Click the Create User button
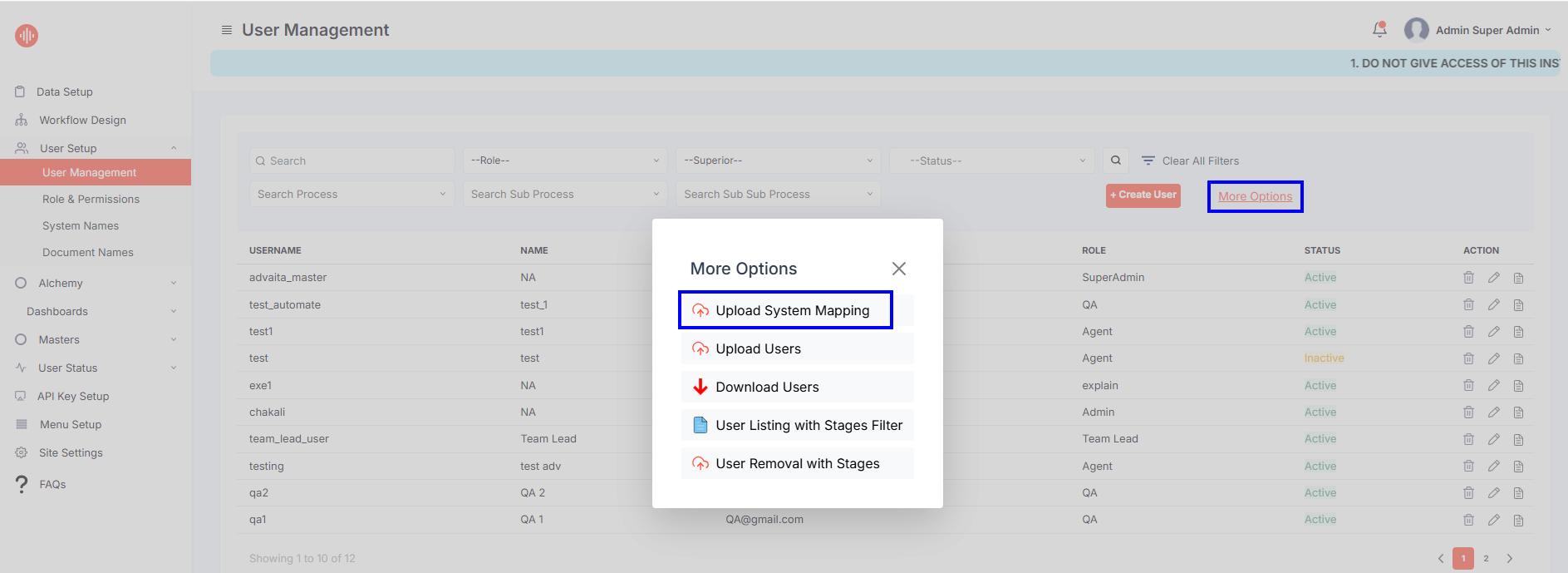Viewport: 1568px width, 573px height. coord(1143,195)
